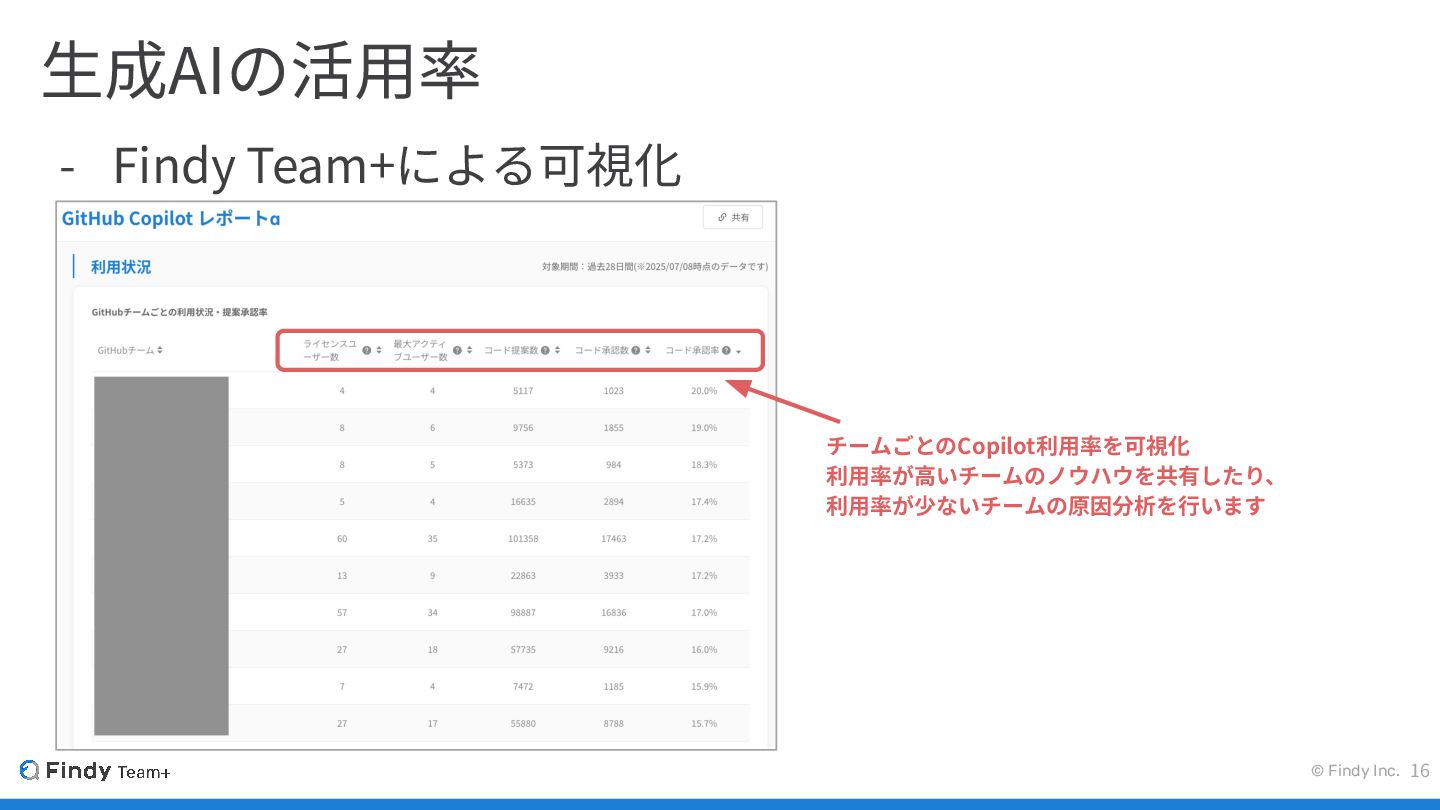Toggle the コード承認率 descending sort arrow

point(738,351)
